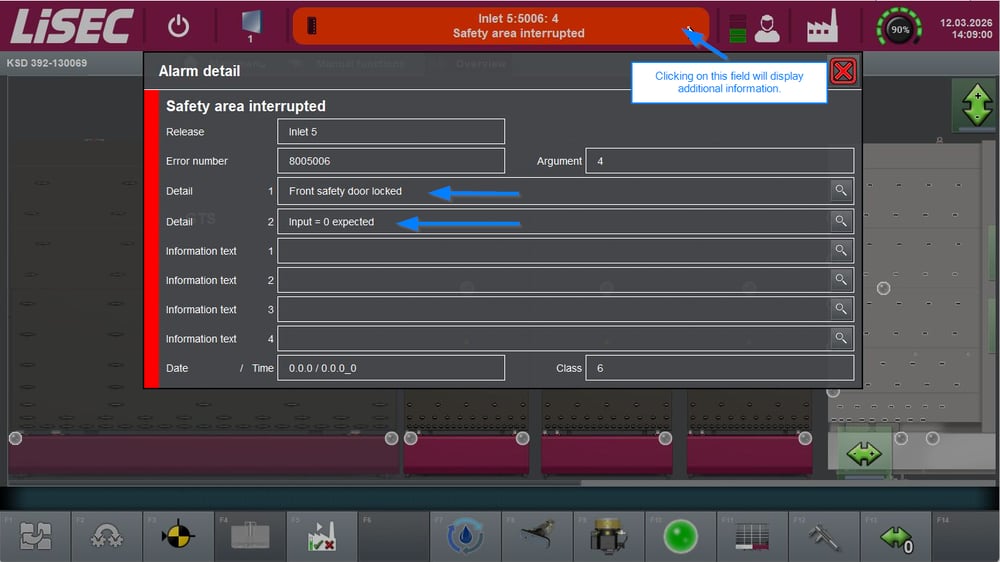Image resolution: width=1000 pixels, height=562 pixels.
Task: Open Information text 1 magnifier
Action: (x=841, y=251)
